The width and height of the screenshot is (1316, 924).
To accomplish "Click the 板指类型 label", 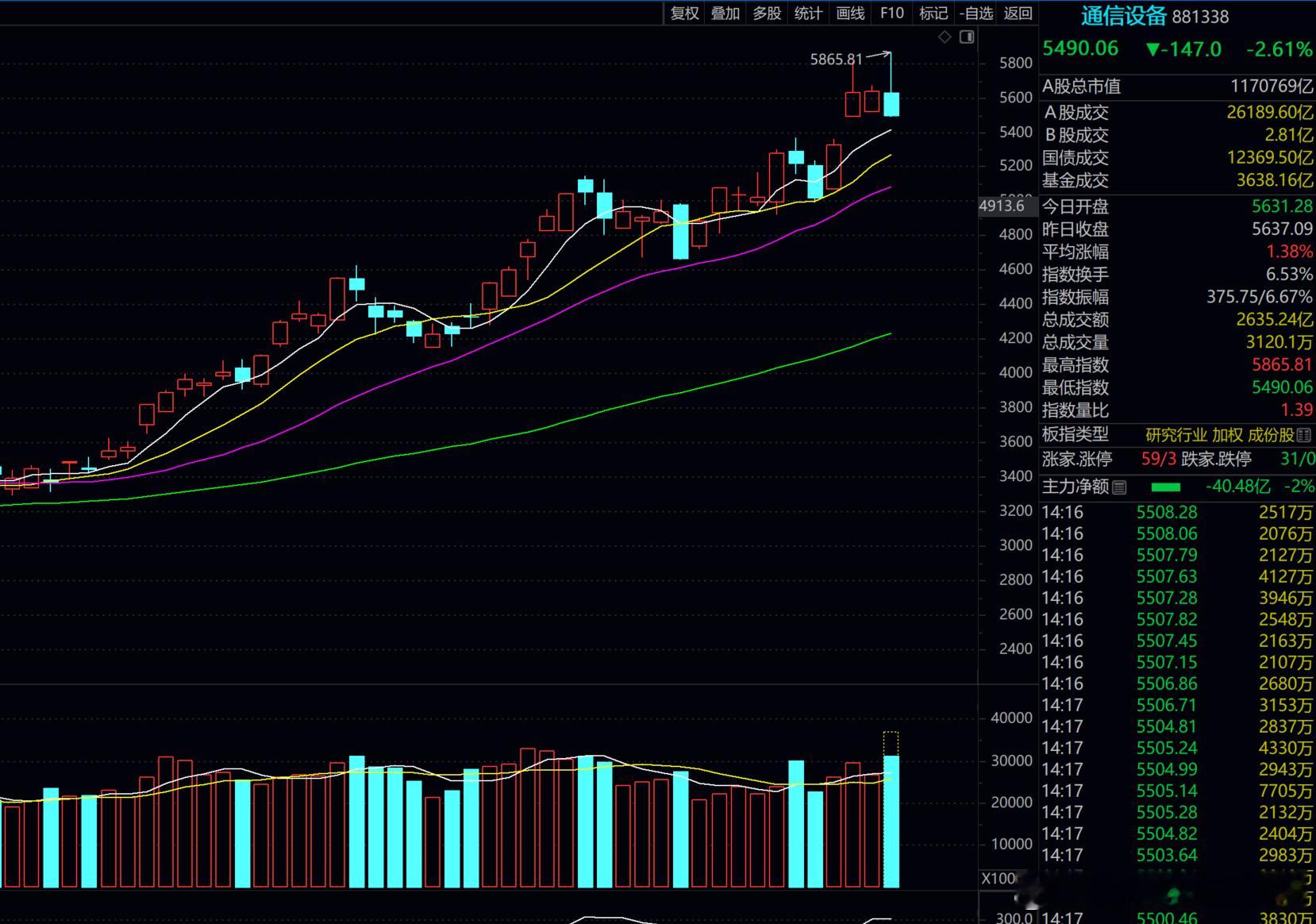I will pos(1075,435).
